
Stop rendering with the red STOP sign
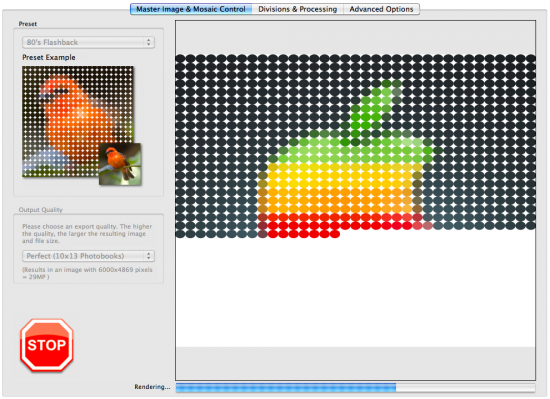(x=47, y=345)
